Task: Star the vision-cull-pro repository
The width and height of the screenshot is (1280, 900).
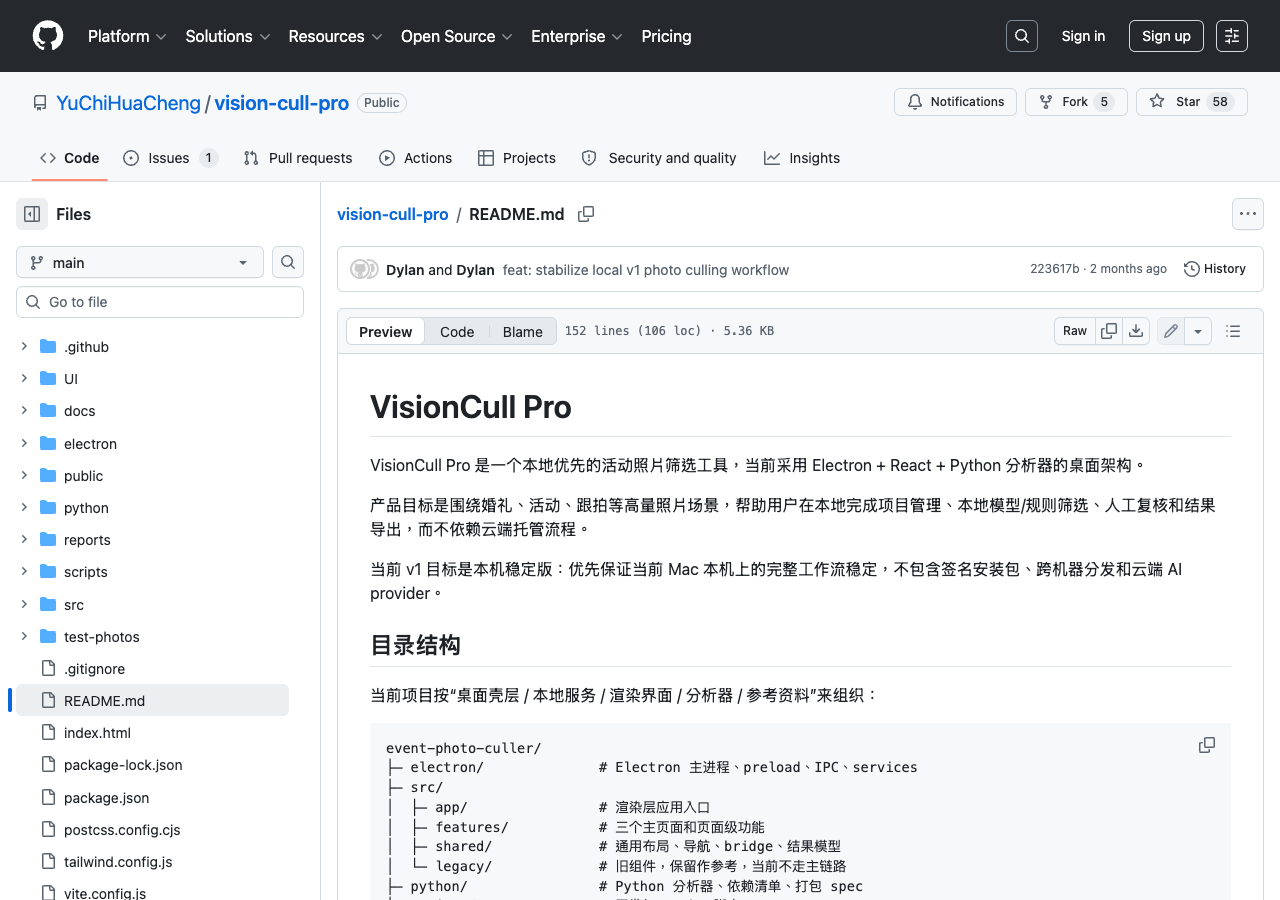Action: point(1192,102)
